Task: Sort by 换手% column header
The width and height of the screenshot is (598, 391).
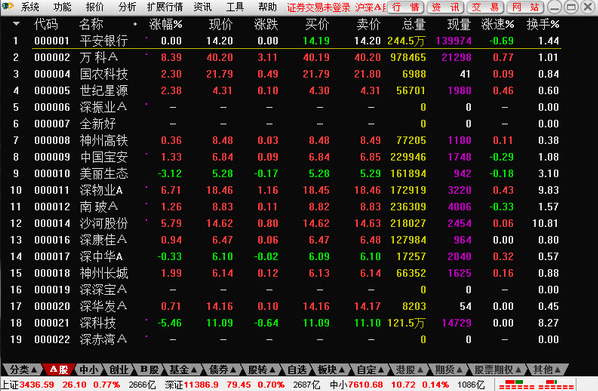Action: tap(543, 25)
